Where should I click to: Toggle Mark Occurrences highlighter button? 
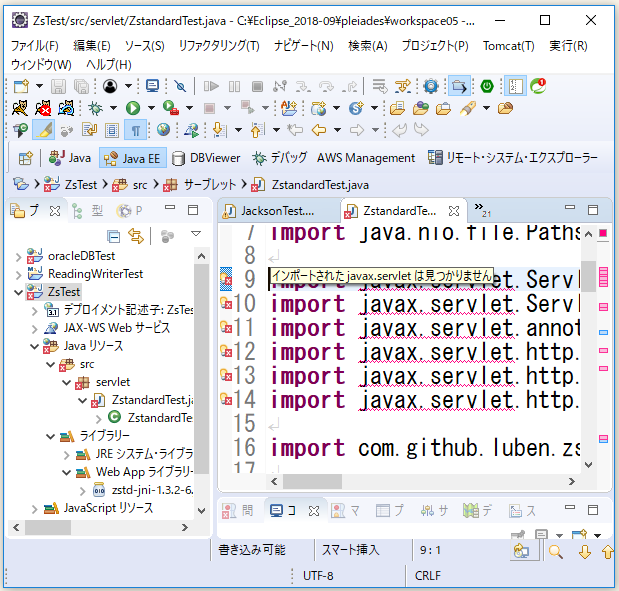tap(43, 129)
